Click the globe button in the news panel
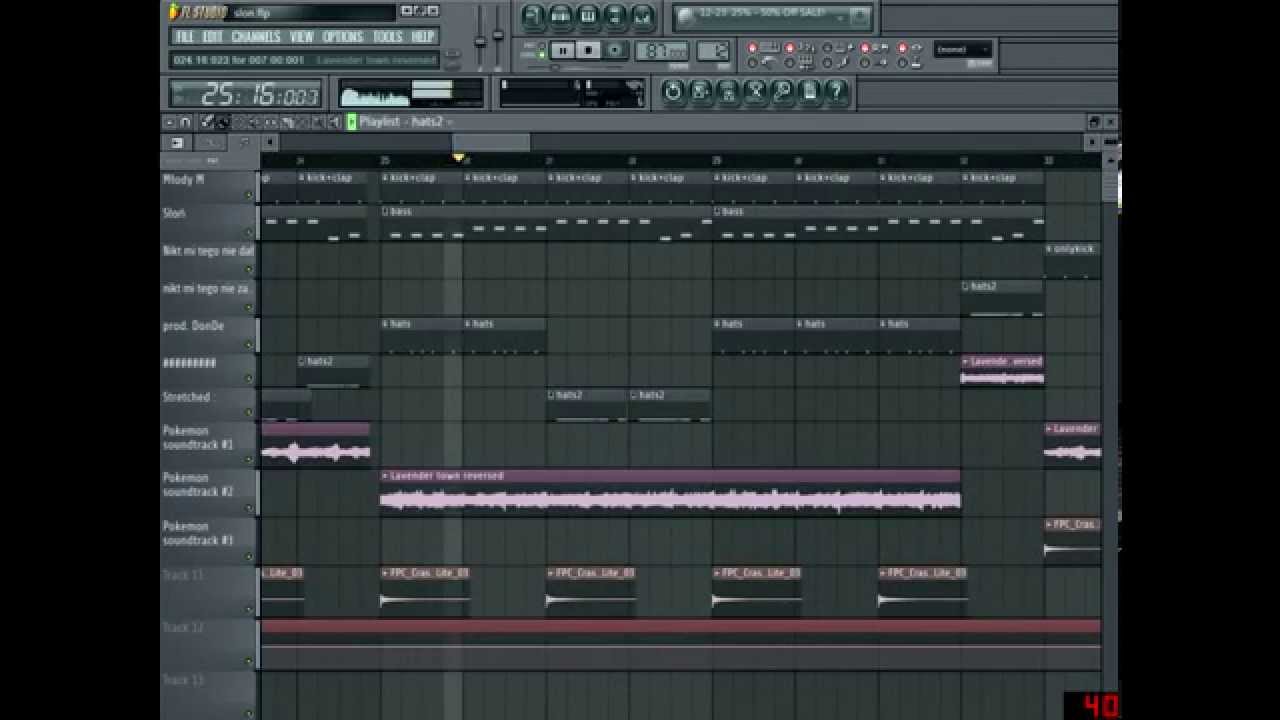This screenshot has height=720, width=1280. coord(685,16)
